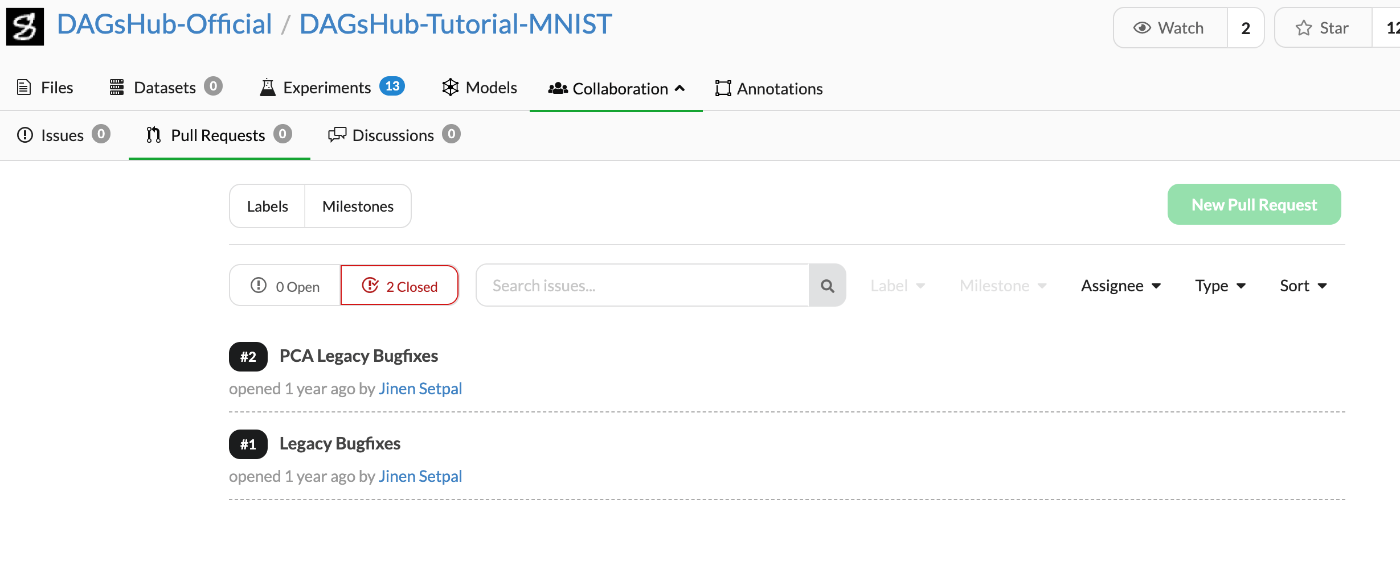Click the watcher count 2
This screenshot has width=1400, height=586.
tap(1246, 28)
